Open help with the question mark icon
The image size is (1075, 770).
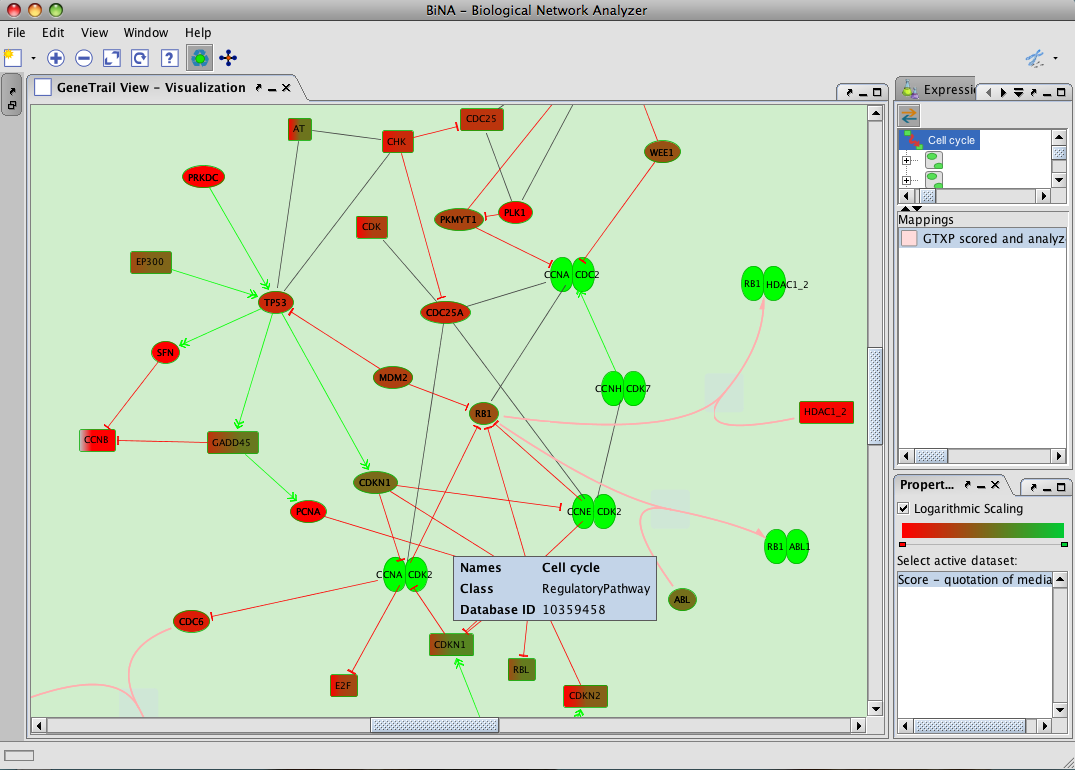169,58
